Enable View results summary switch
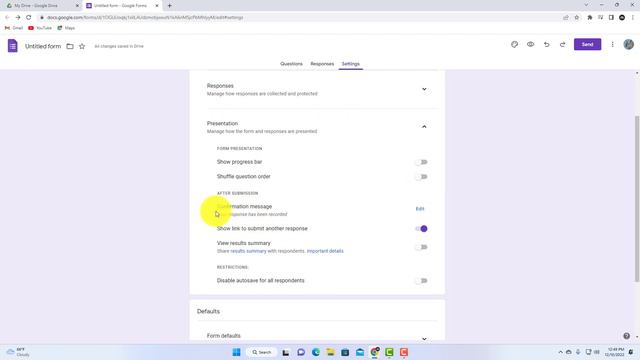The height and width of the screenshot is (360, 640). pos(421,247)
